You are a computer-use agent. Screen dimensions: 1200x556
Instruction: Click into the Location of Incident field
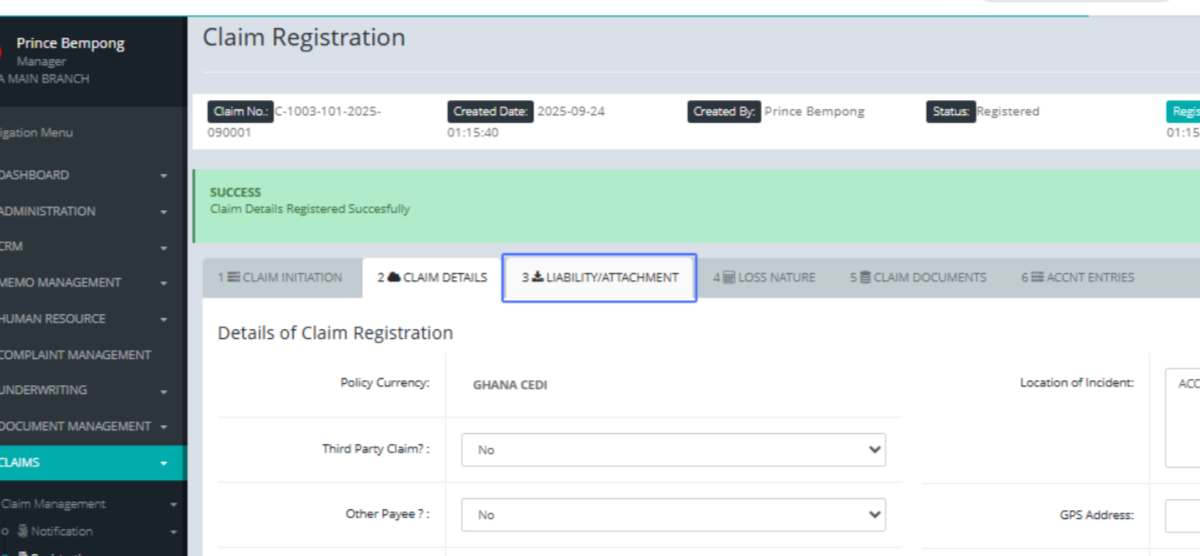pos(1182,418)
